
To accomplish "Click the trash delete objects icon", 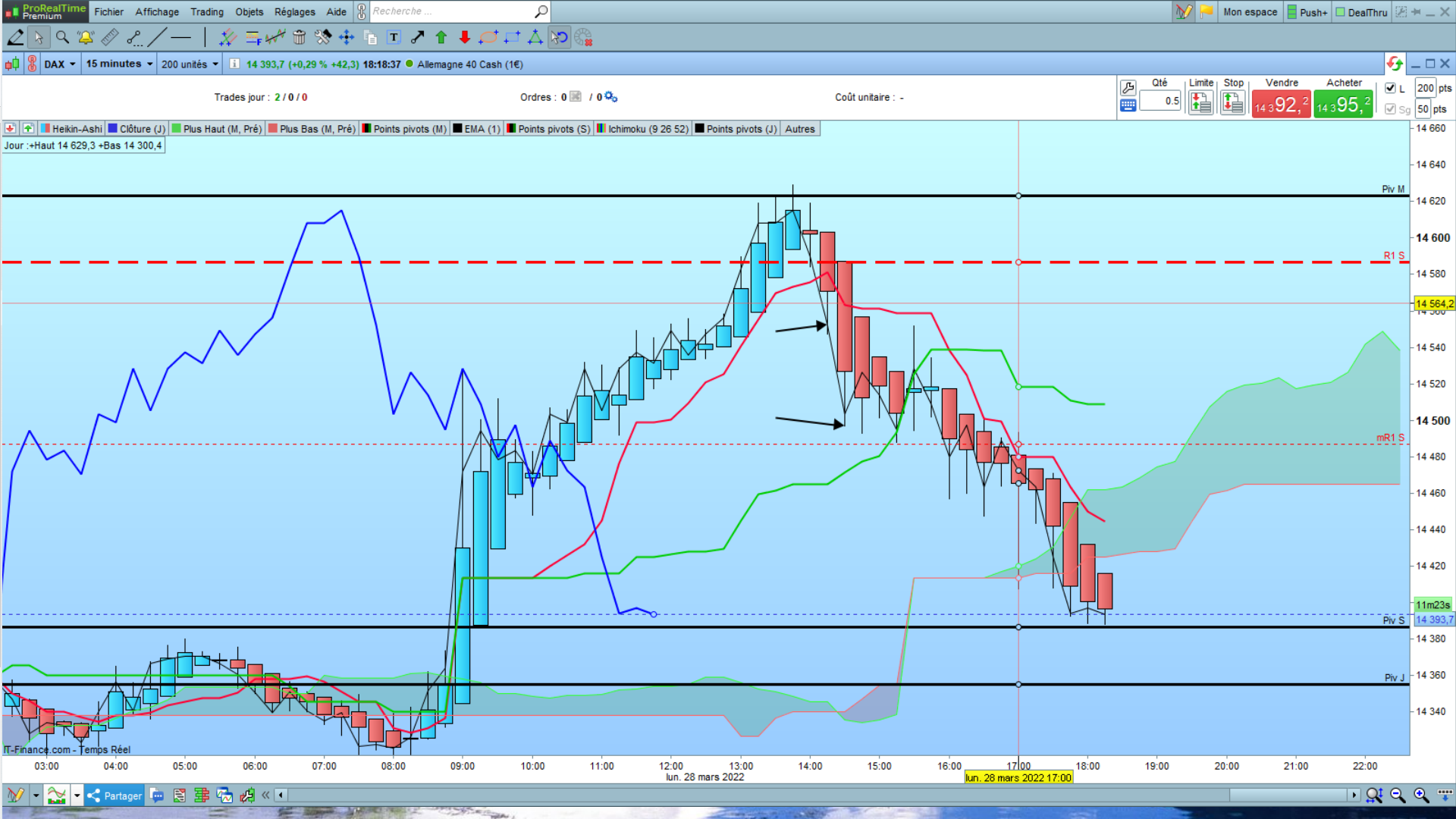I will click(300, 37).
